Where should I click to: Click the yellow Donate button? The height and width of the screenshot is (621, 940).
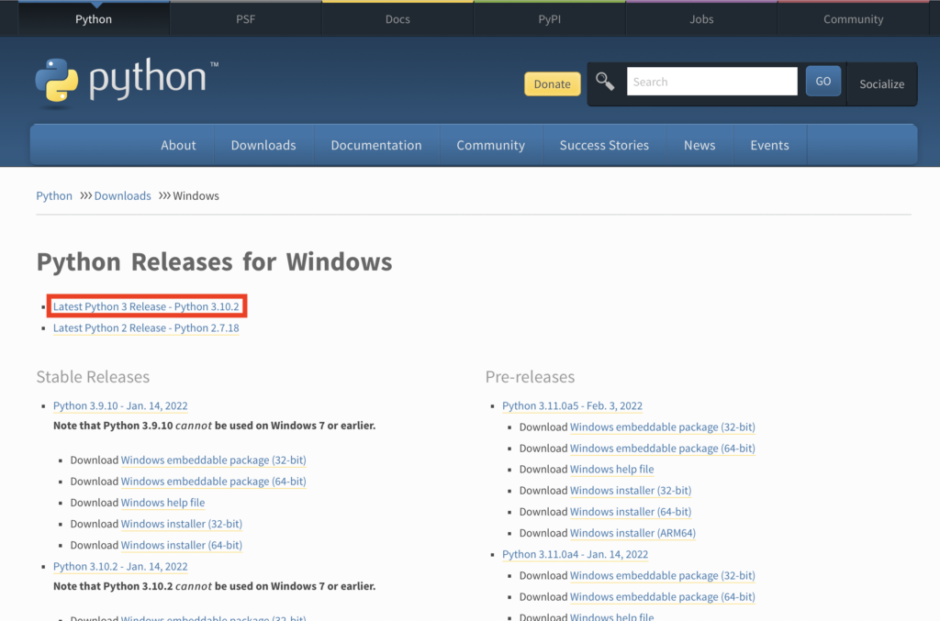click(552, 84)
